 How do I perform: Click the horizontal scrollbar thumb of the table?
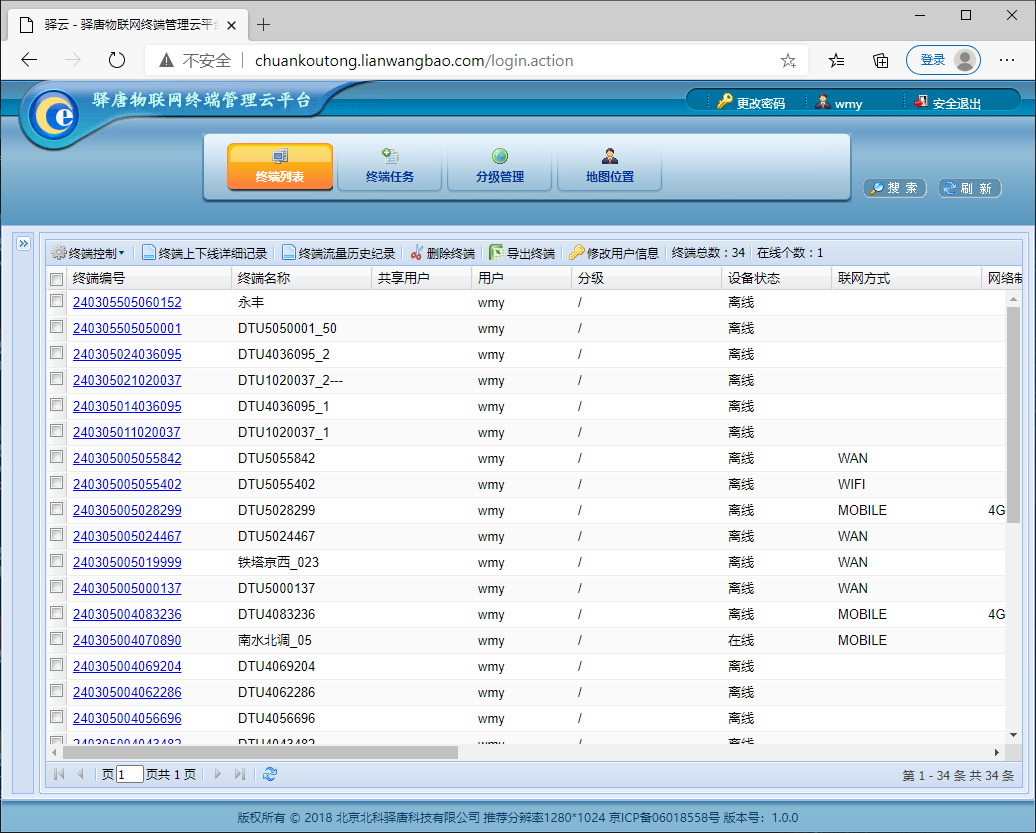260,752
